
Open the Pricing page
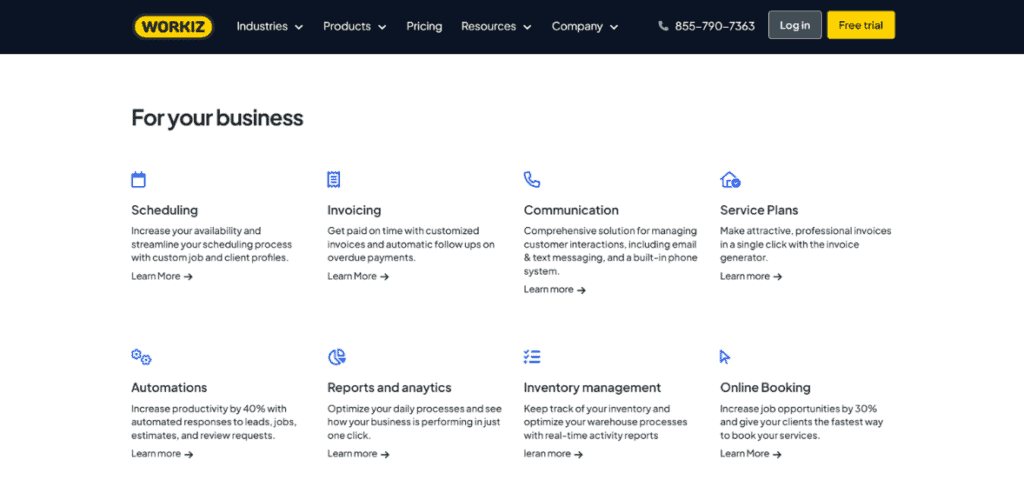[x=424, y=26]
